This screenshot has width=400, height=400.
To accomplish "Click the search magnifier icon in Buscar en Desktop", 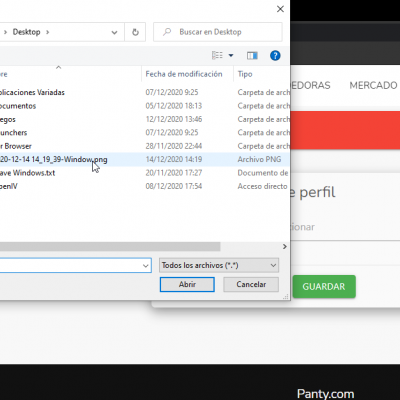I will click(x=167, y=32).
